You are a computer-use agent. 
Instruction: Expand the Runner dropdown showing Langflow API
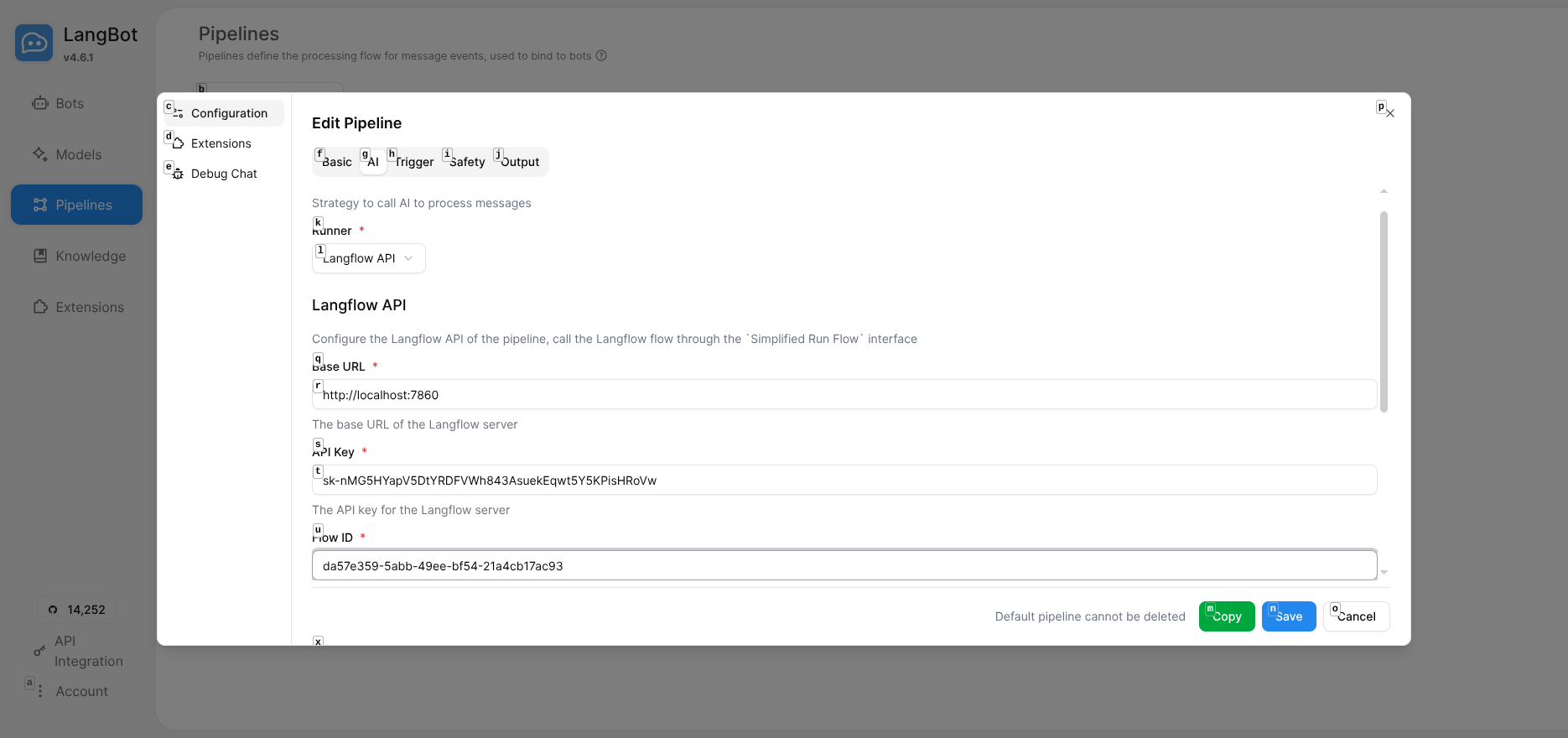369,258
